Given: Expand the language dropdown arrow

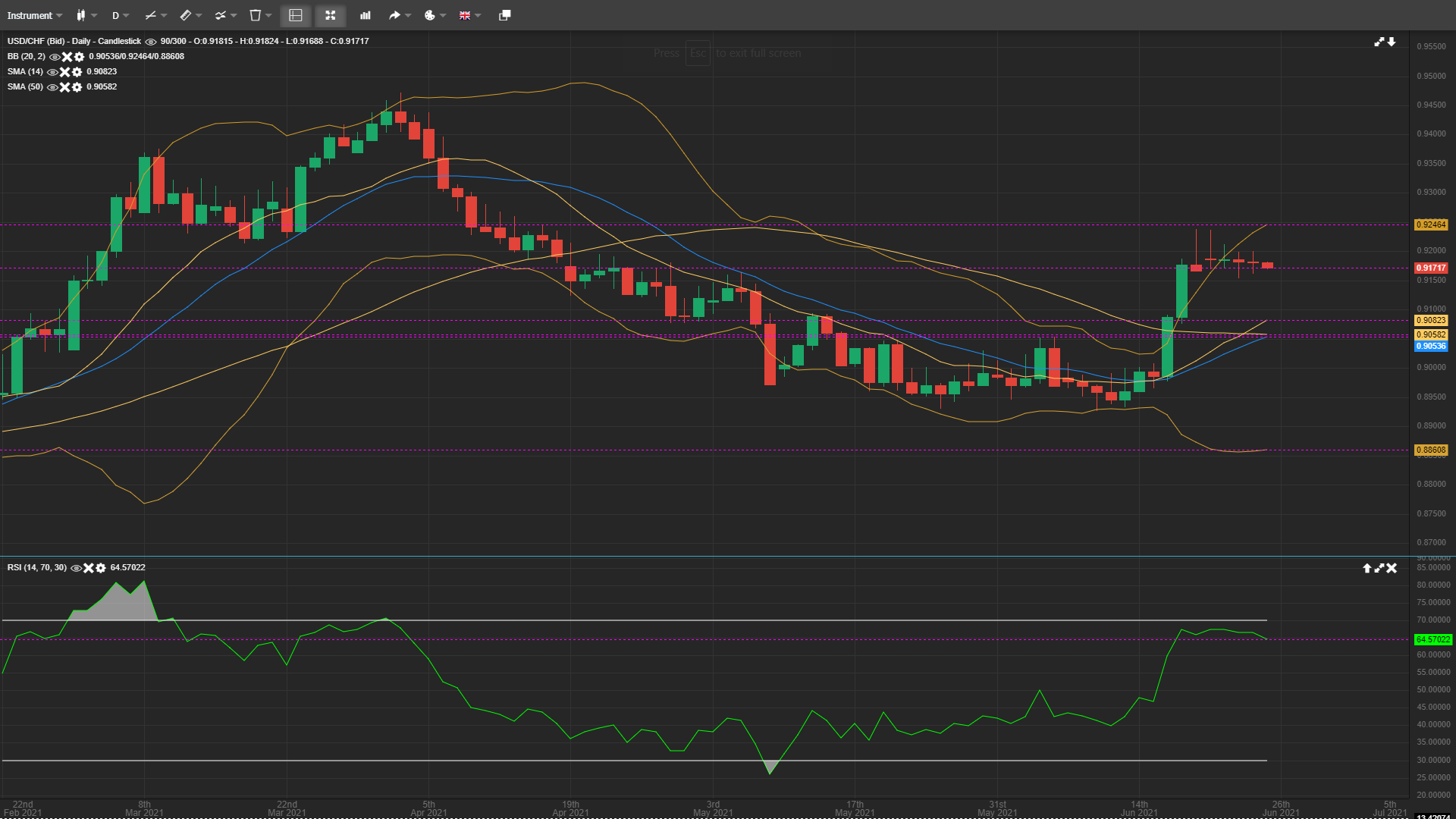Looking at the screenshot, I should click(x=478, y=15).
